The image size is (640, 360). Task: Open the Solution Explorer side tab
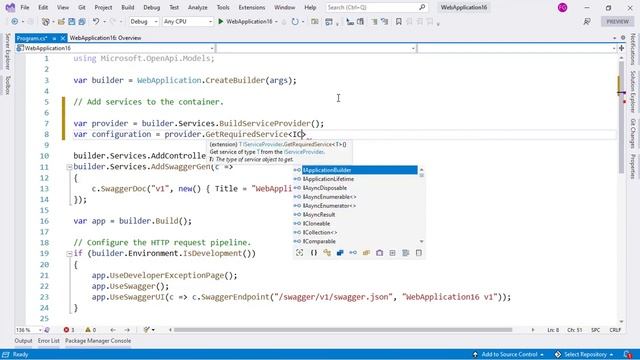pyautogui.click(x=633, y=91)
